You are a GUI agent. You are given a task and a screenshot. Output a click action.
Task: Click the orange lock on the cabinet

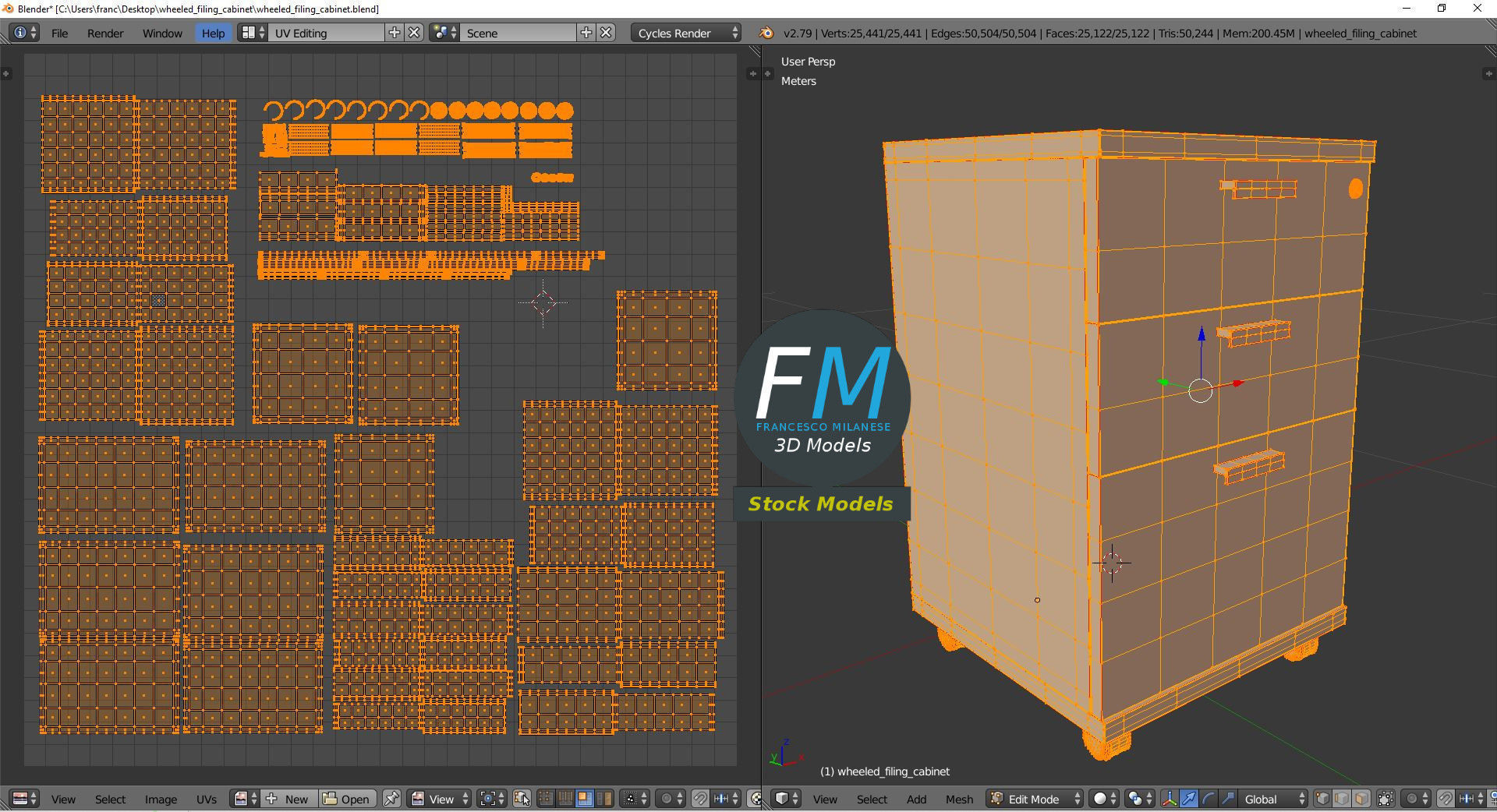[1356, 189]
